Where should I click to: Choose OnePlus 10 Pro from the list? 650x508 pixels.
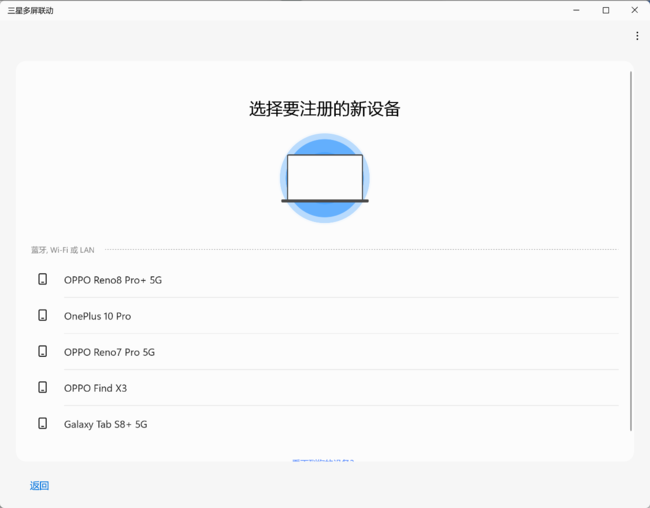pyautogui.click(x=325, y=316)
